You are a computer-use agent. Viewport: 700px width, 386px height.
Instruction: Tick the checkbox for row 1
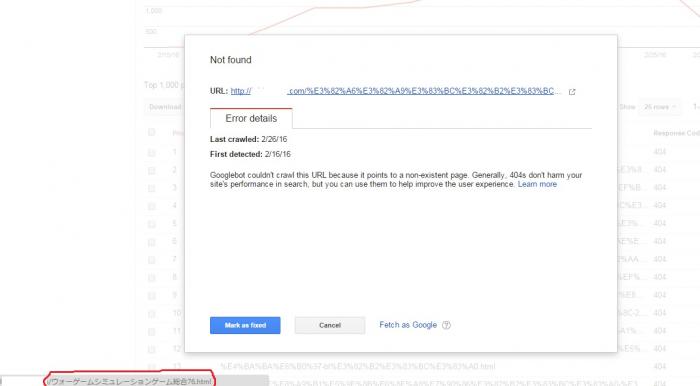[152, 153]
